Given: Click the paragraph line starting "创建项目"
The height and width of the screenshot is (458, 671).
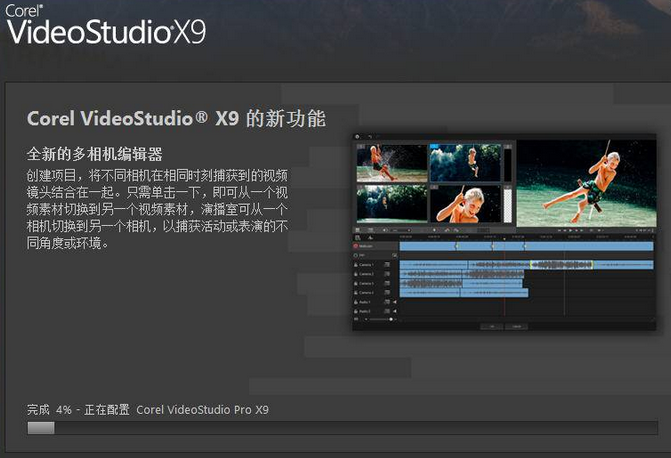Looking at the screenshot, I should pyautogui.click(x=157, y=175).
